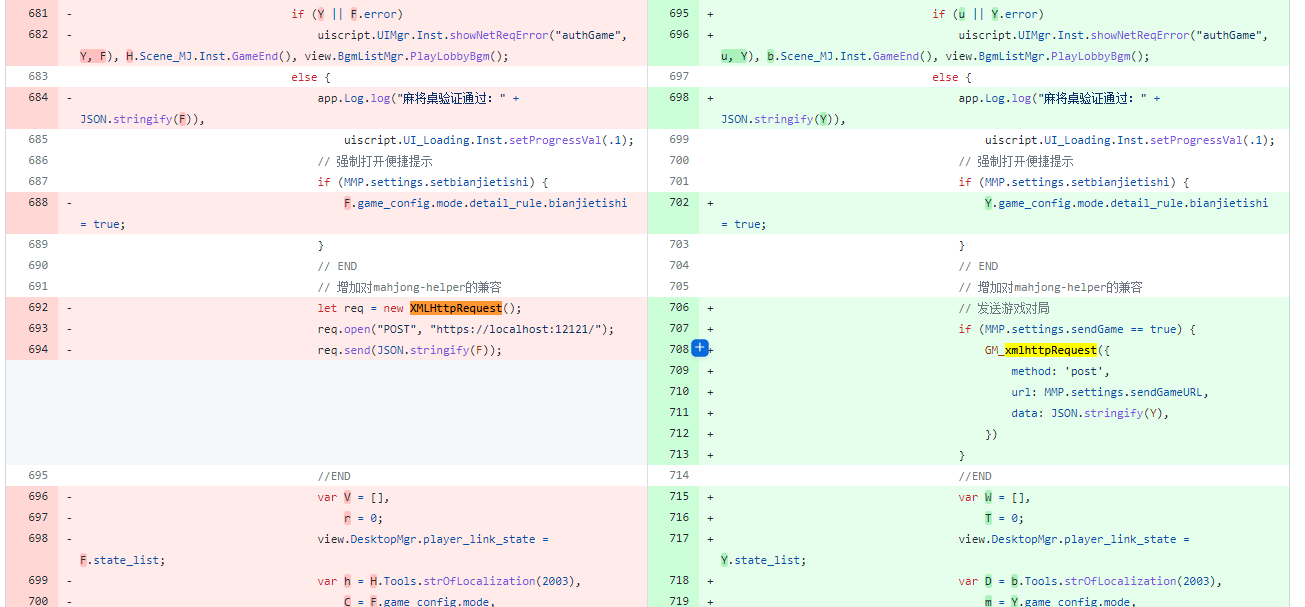Click line number 706 next to 发送游戏对局 comment
The width and height of the screenshot is (1305, 607).
[678, 307]
